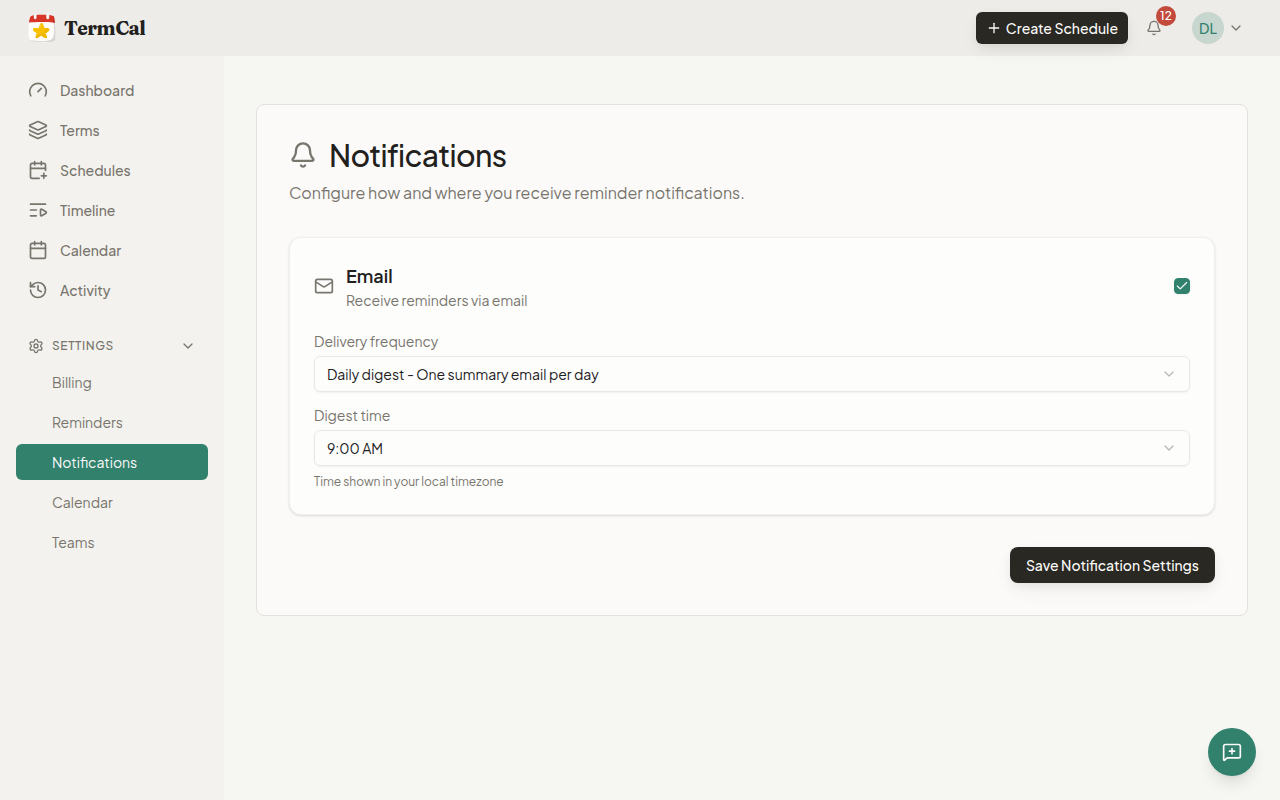
Task: Open the Delivery frequency dropdown
Action: [751, 374]
